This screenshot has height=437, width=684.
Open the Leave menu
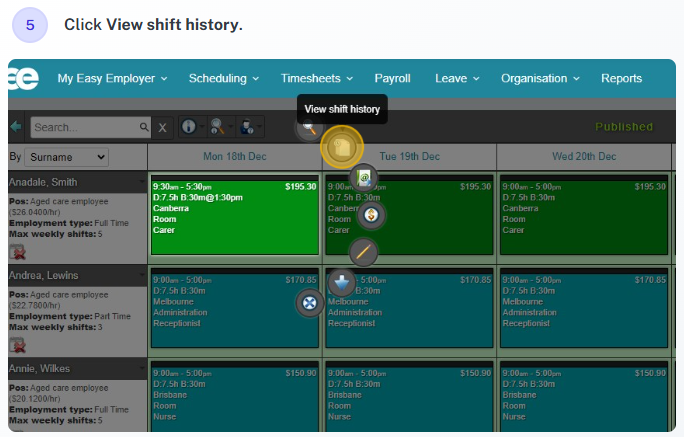457,79
